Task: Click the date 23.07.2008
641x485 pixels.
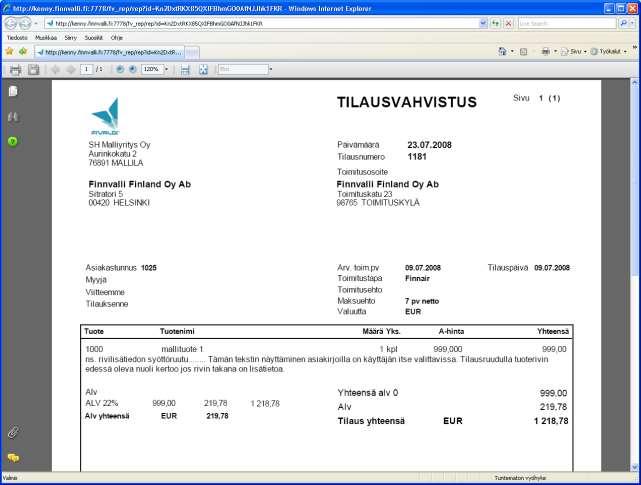Action: (429, 145)
